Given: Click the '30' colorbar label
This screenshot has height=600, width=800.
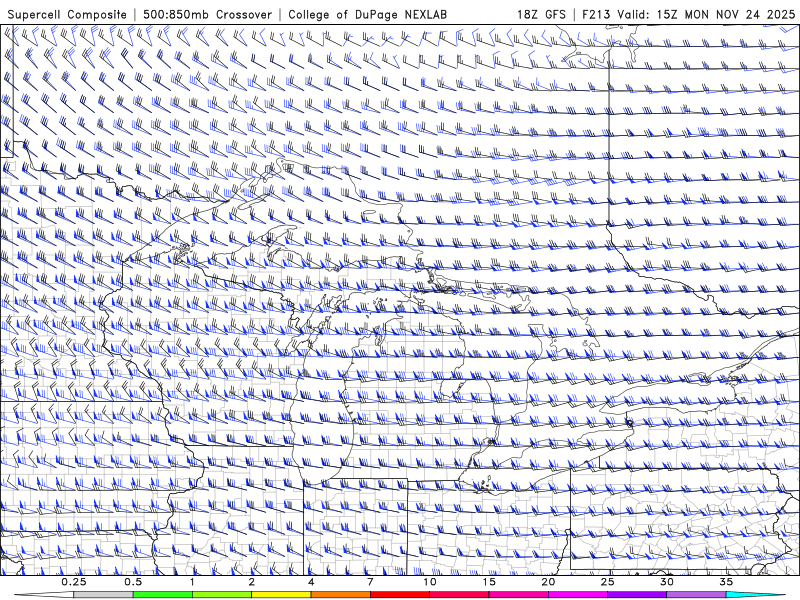Looking at the screenshot, I should 667,582.
